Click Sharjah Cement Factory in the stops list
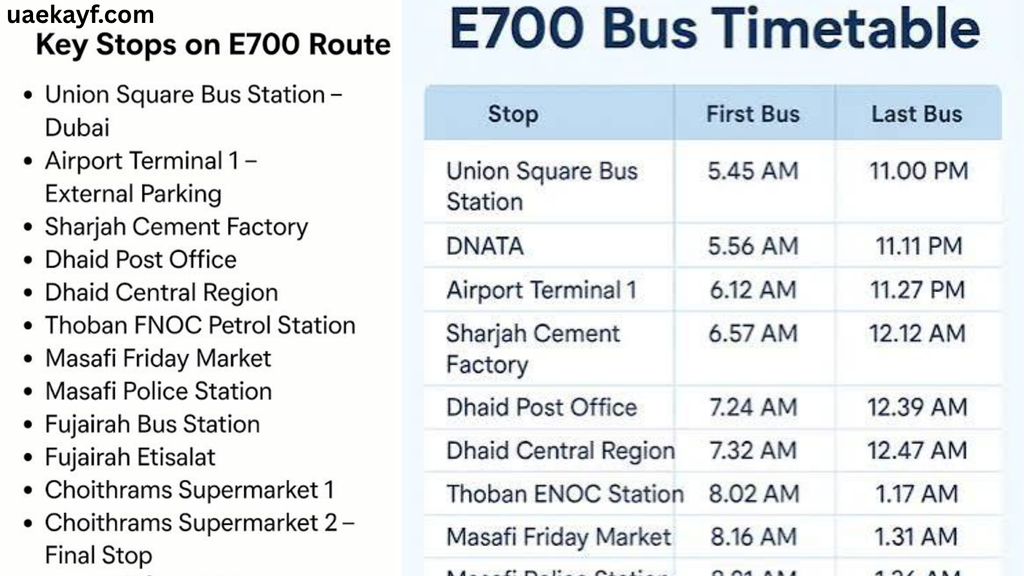 click(x=176, y=227)
